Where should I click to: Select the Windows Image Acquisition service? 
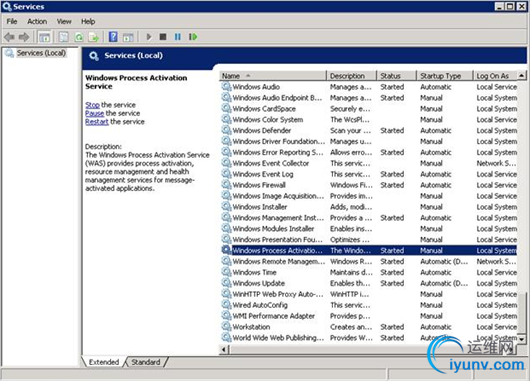click(x=369, y=196)
